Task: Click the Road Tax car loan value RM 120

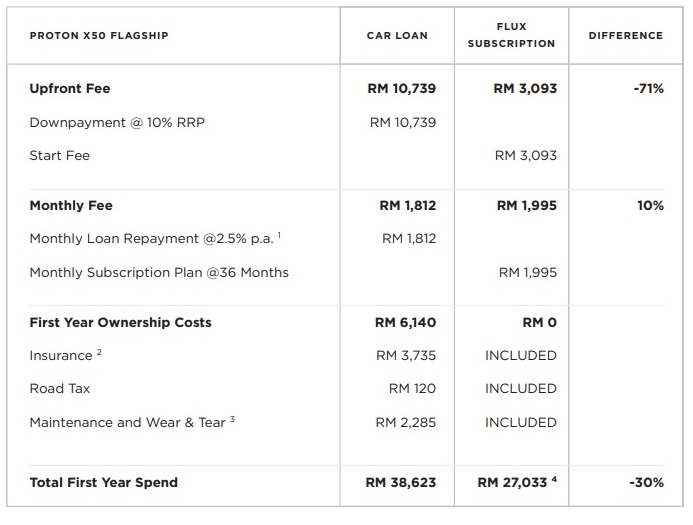Action: (412, 389)
